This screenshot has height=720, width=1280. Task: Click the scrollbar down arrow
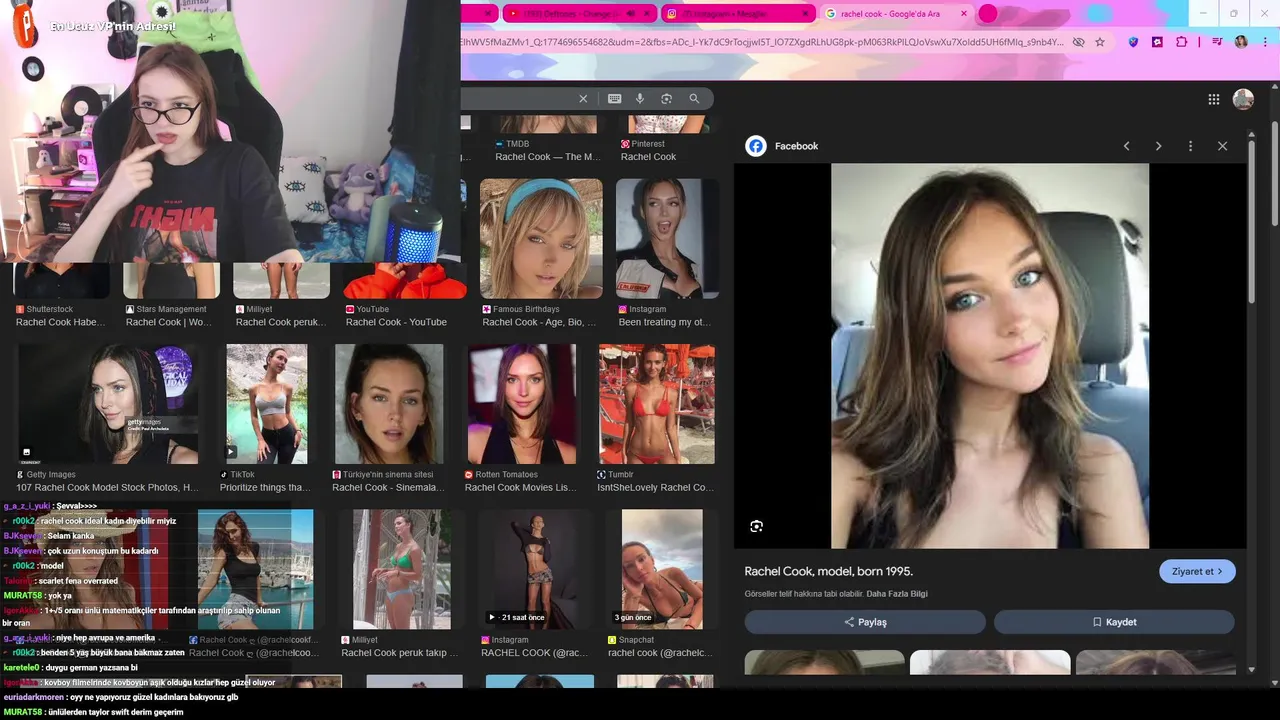point(1251,669)
